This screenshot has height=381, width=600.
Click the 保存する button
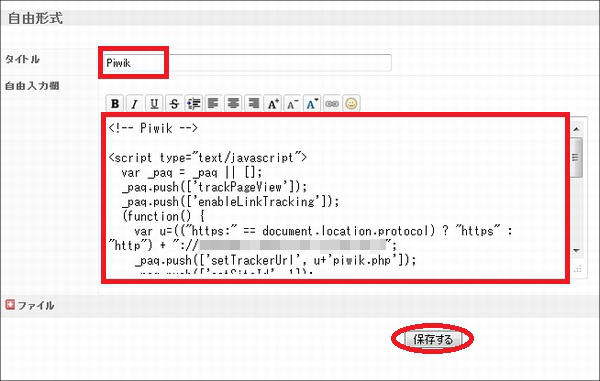[433, 339]
